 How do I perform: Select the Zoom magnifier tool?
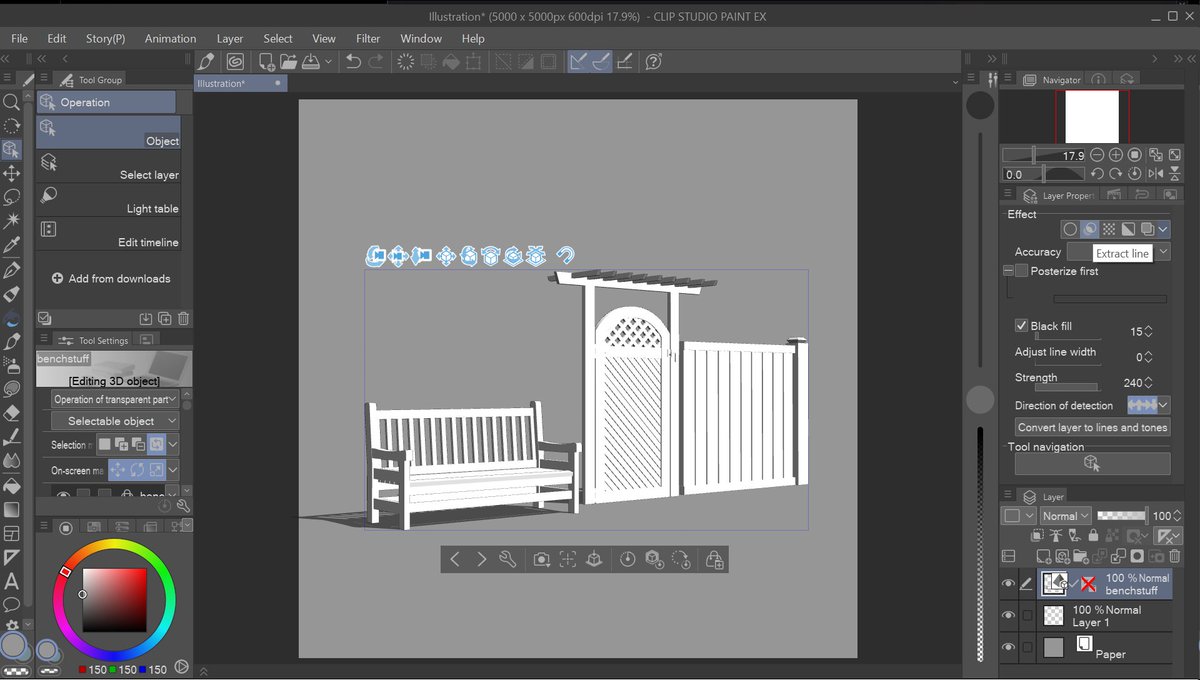tap(11, 102)
